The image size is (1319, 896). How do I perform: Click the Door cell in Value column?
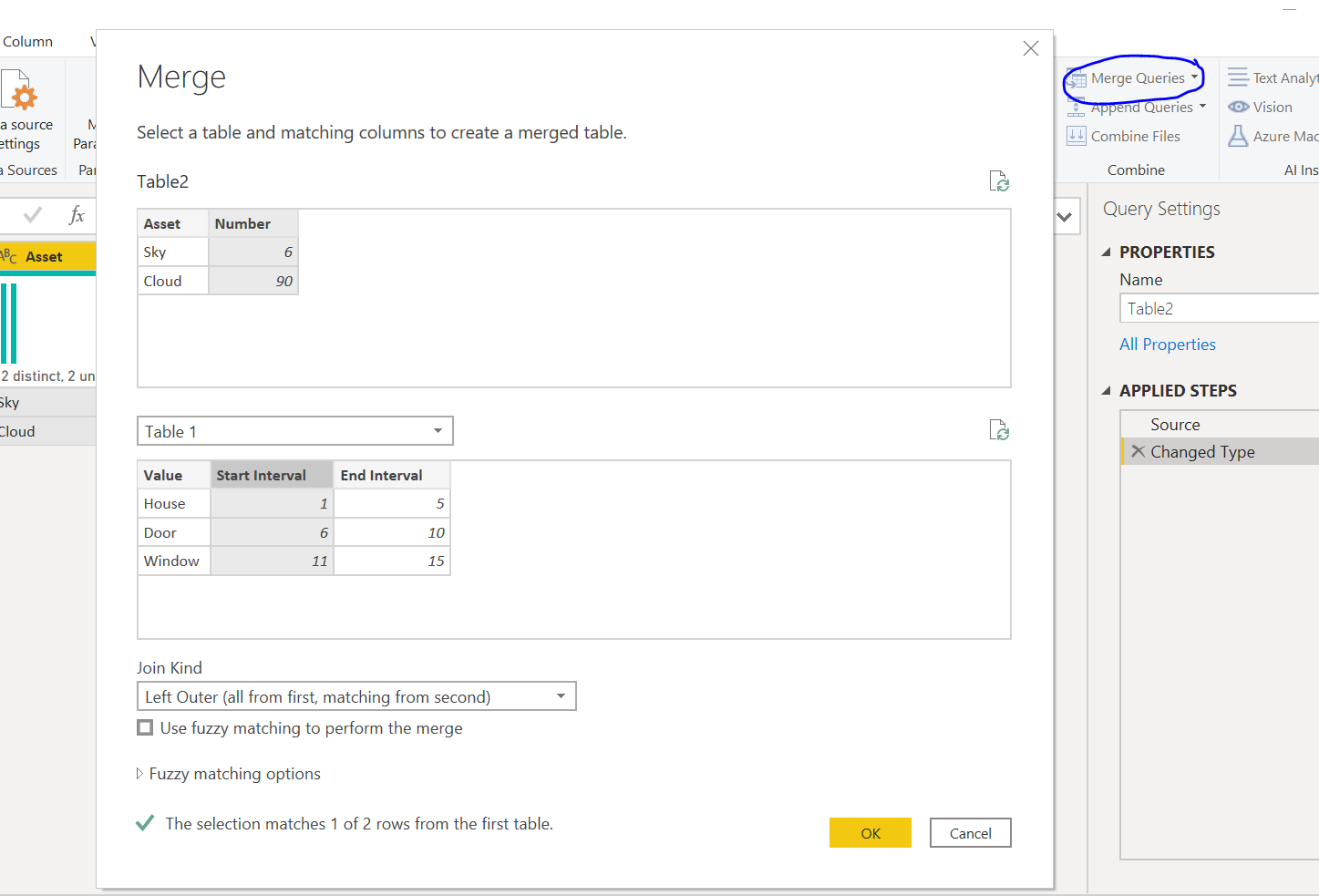174,533
